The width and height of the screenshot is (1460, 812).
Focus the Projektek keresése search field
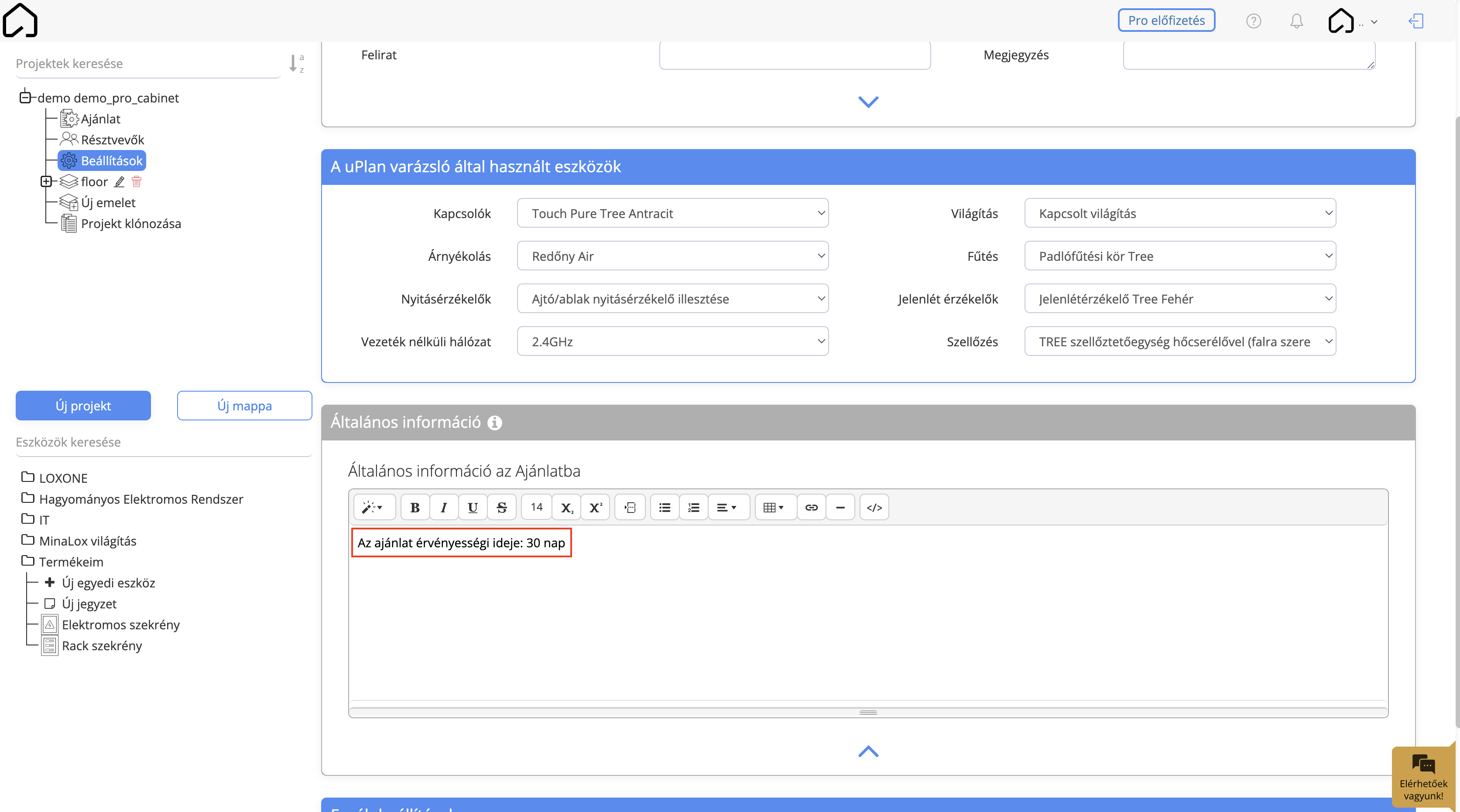[148, 63]
